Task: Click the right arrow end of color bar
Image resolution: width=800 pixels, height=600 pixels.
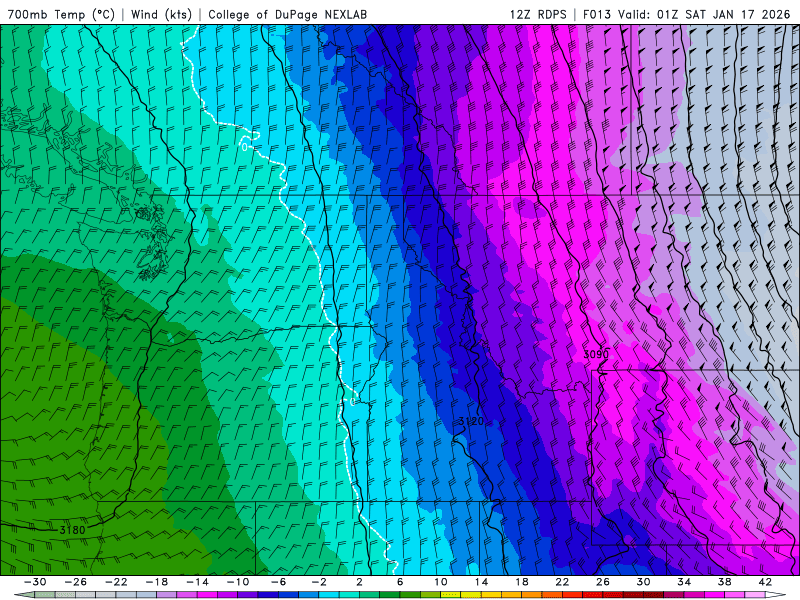Action: (x=776, y=595)
